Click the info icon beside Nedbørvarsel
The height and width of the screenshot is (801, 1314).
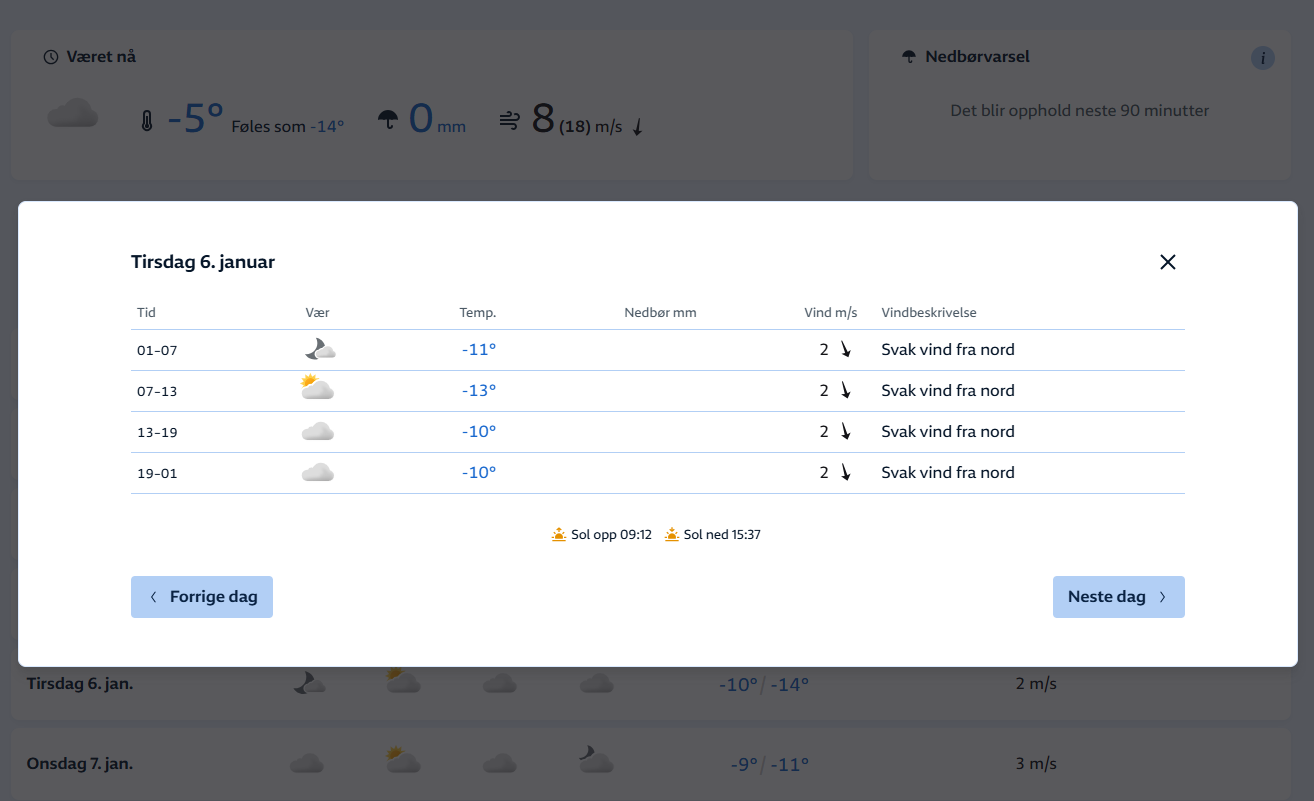(1262, 58)
